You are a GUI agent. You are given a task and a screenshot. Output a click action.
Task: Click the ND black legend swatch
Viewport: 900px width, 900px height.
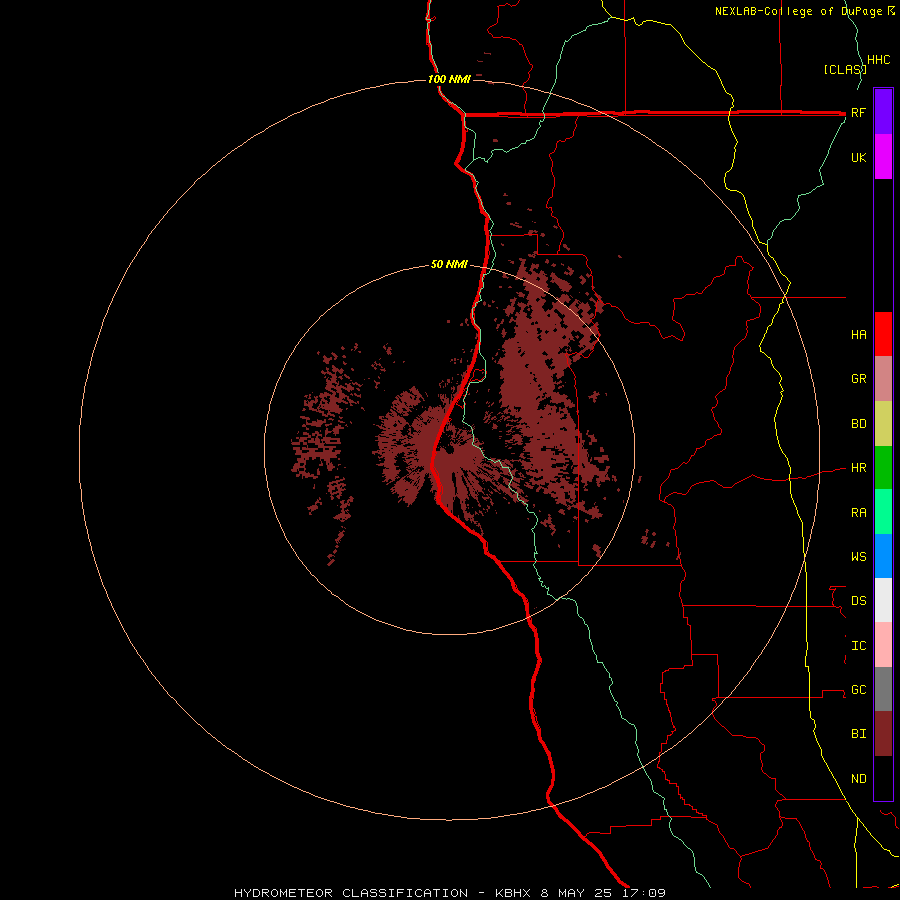[x=883, y=778]
